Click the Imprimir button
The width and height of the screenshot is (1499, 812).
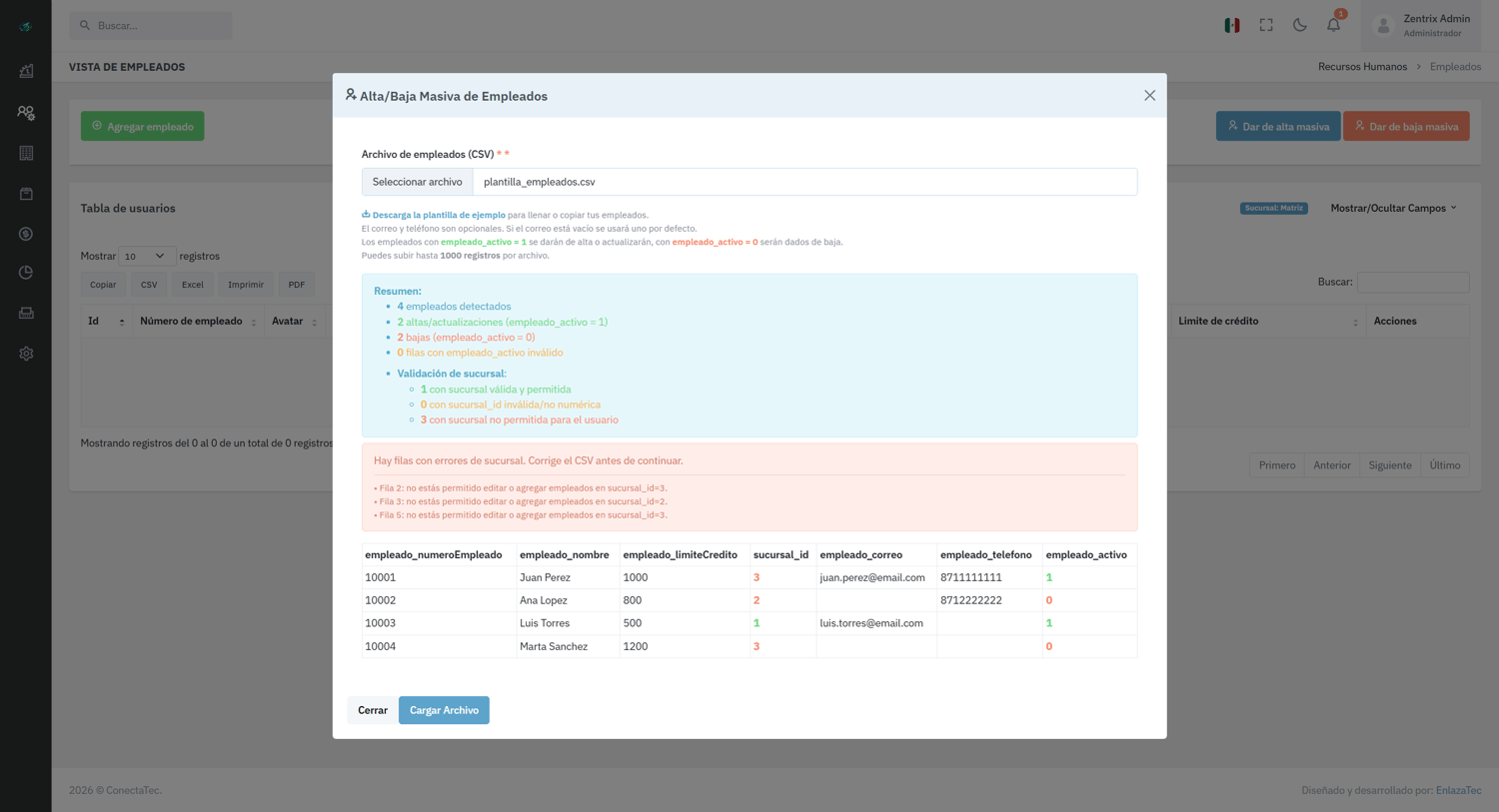click(246, 285)
